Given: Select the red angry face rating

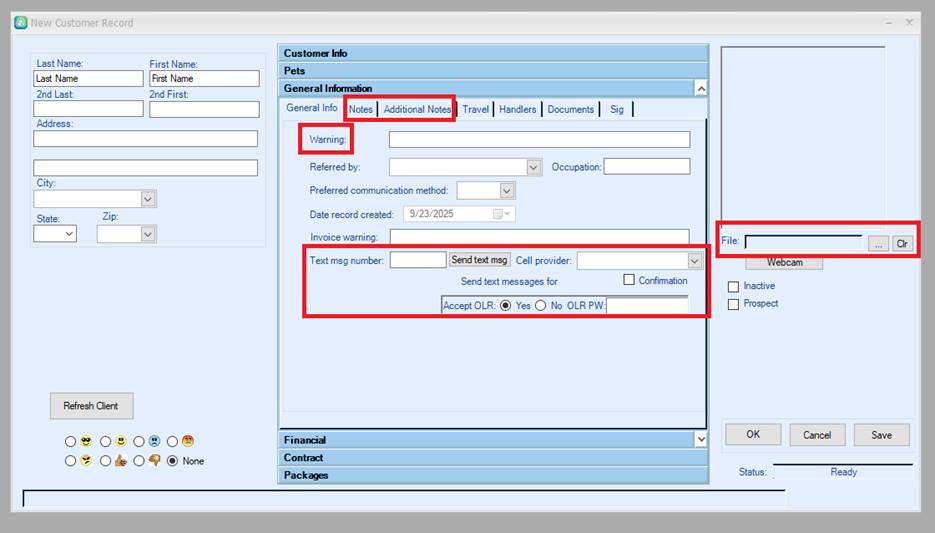Looking at the screenshot, I should pos(173,441).
